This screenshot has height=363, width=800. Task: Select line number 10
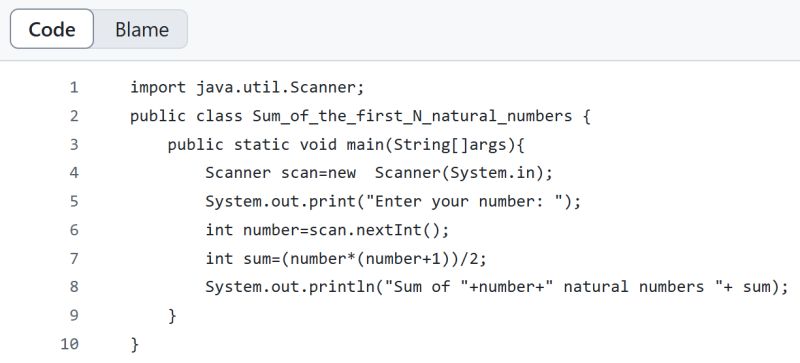[70, 344]
